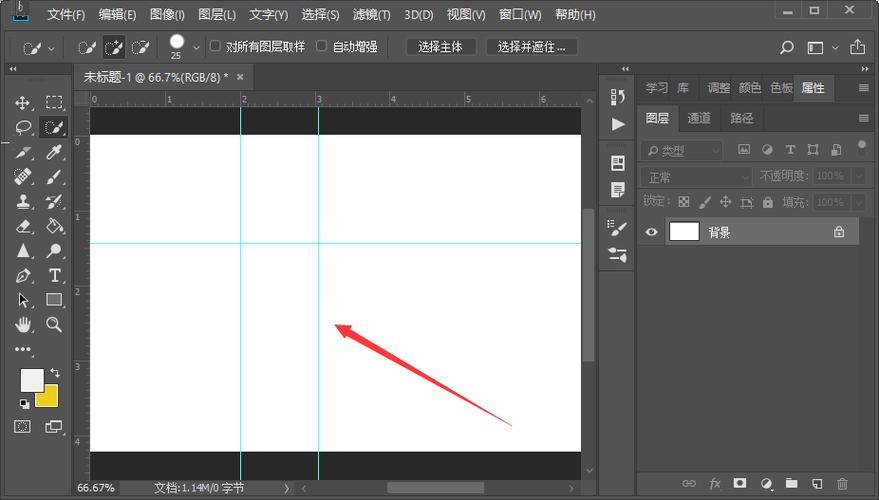Viewport: 879px width, 500px height.
Task: Open the 填充 fill dropdown arrow
Action: (859, 202)
